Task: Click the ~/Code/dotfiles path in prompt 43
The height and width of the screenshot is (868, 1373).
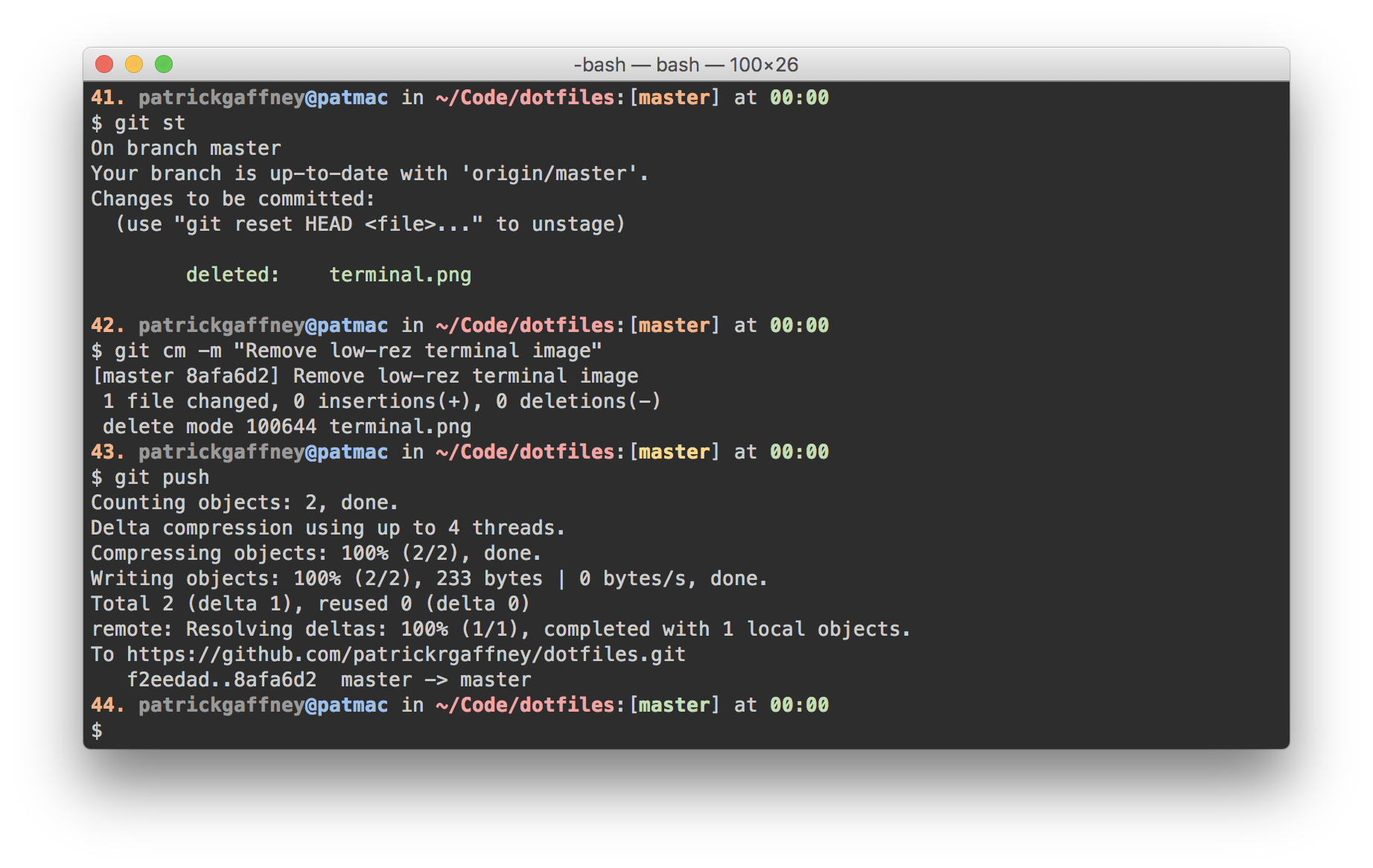Action: (526, 452)
